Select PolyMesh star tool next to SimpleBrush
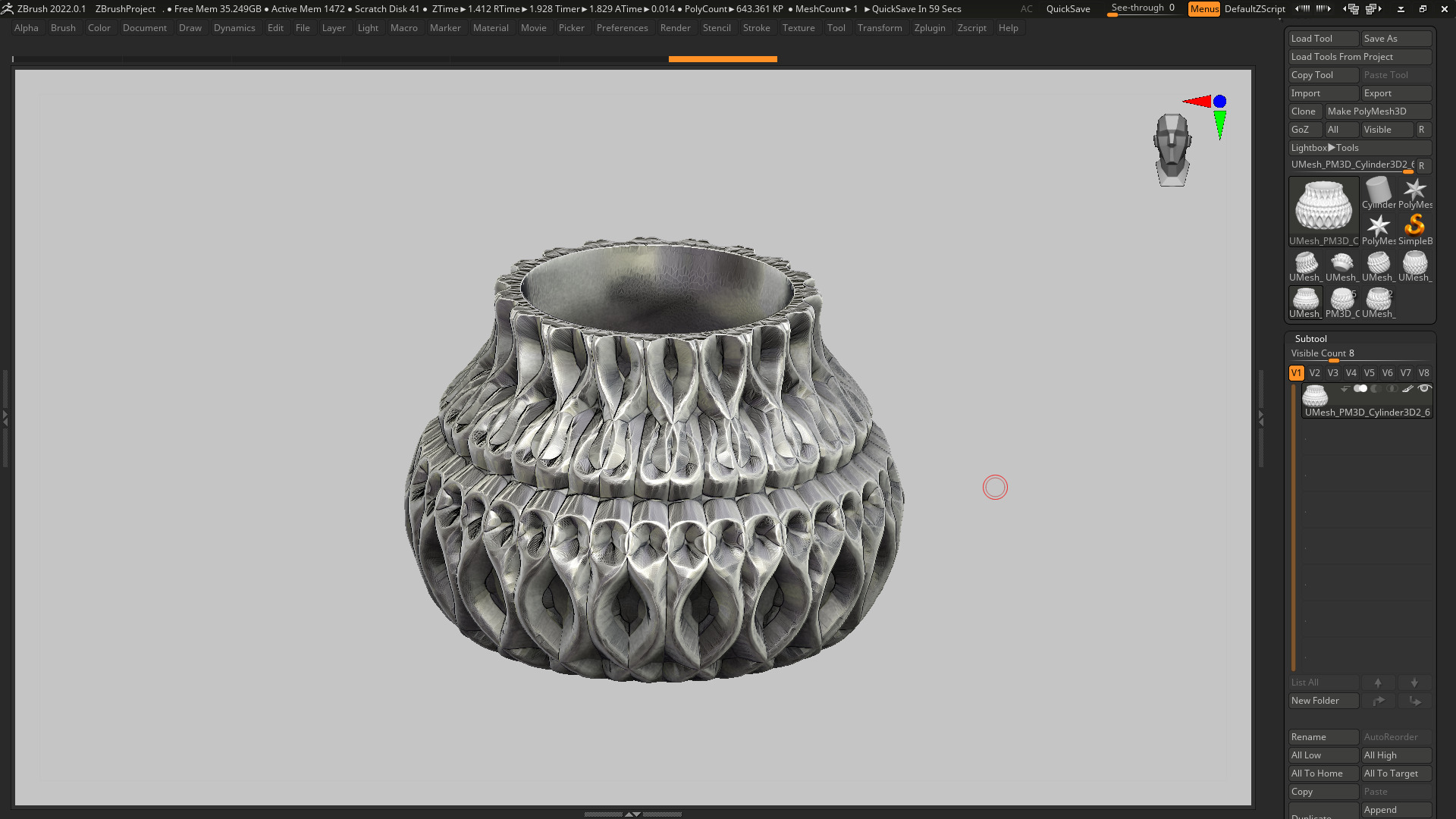This screenshot has height=819, width=1456. (x=1379, y=229)
